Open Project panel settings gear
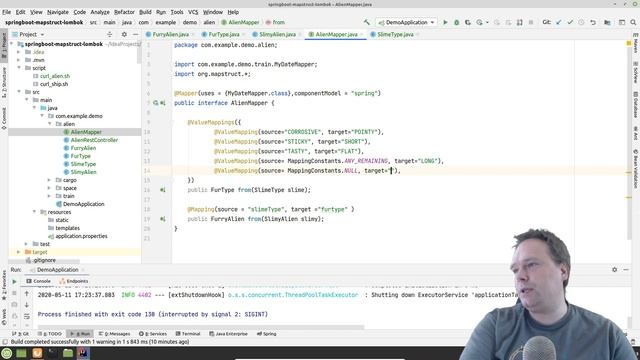 pos(124,34)
